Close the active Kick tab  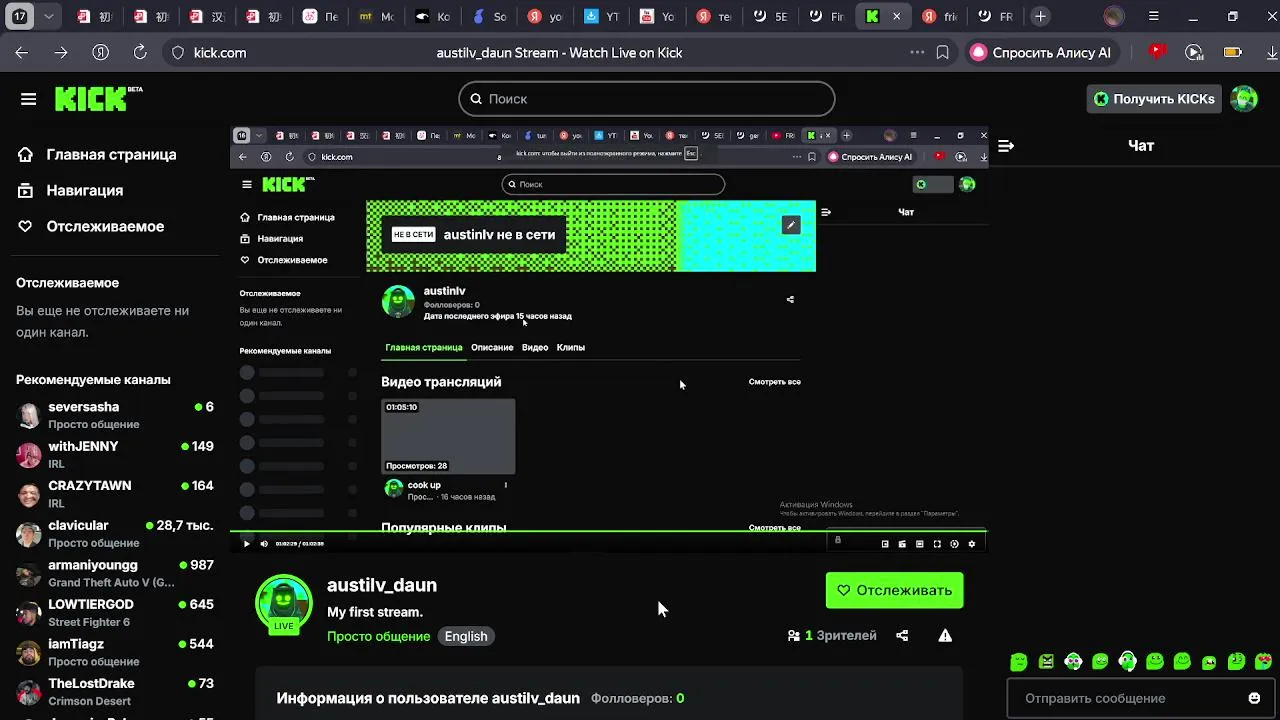(x=896, y=17)
